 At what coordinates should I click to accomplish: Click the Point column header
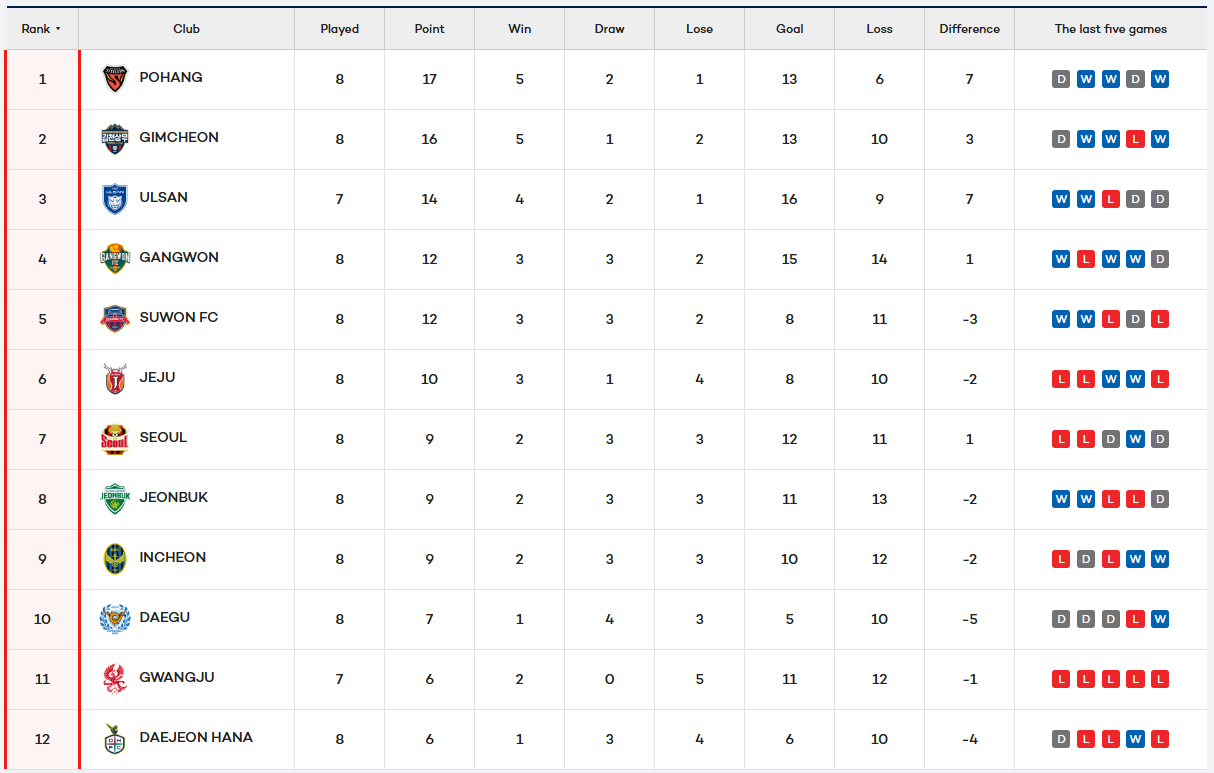[429, 29]
